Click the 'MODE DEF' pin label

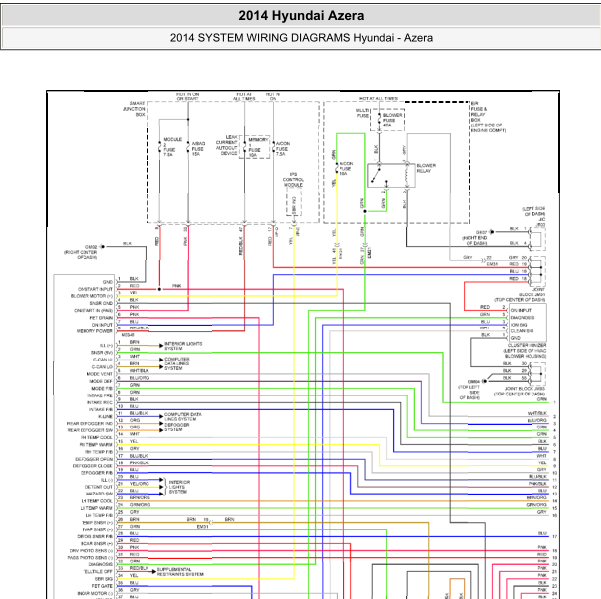(101, 381)
